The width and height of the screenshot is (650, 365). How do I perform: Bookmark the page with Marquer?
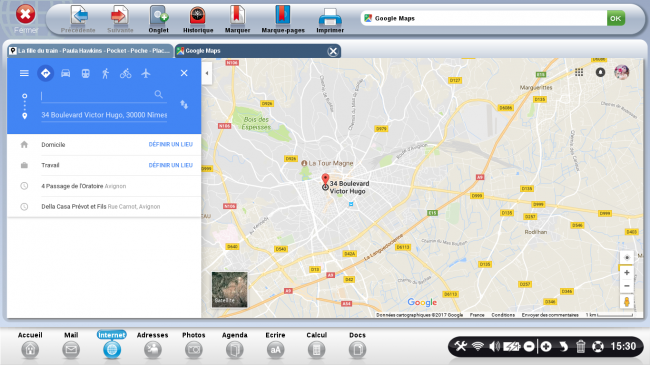click(238, 19)
